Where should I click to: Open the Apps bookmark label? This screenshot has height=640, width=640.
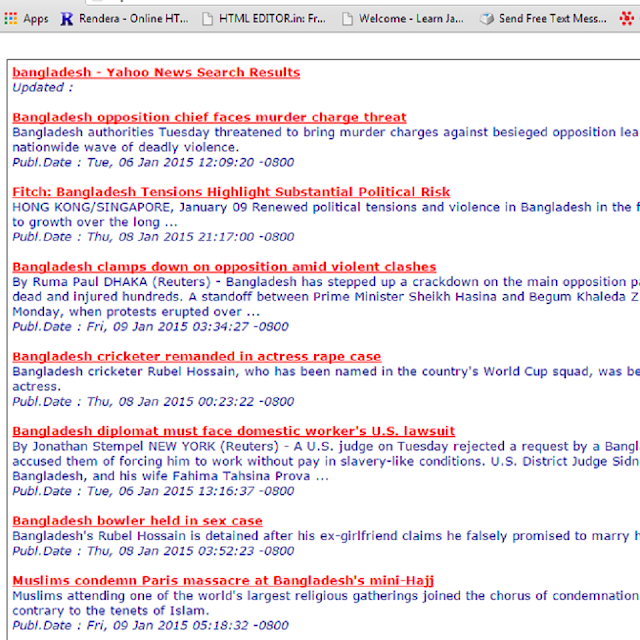(36, 19)
